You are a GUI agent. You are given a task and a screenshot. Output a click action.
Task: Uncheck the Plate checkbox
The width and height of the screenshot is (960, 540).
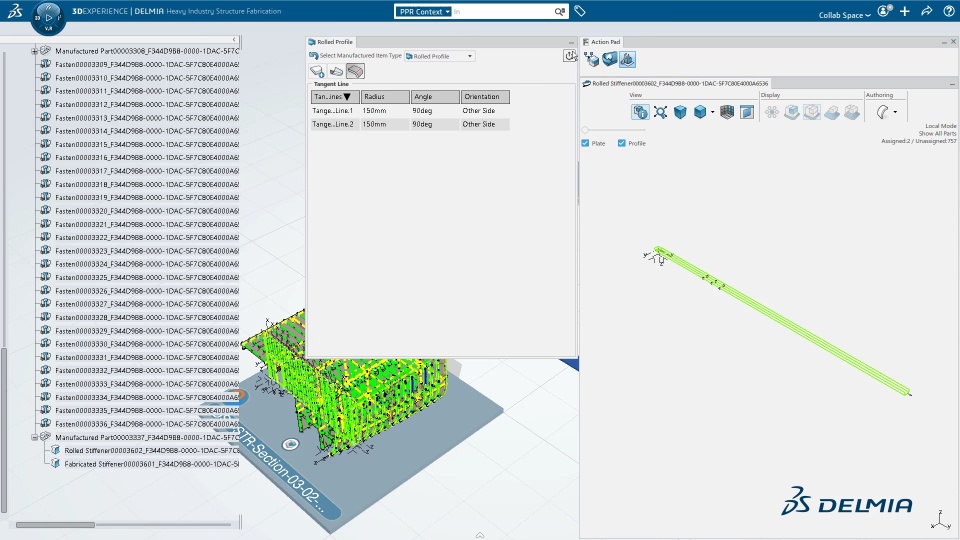585,143
